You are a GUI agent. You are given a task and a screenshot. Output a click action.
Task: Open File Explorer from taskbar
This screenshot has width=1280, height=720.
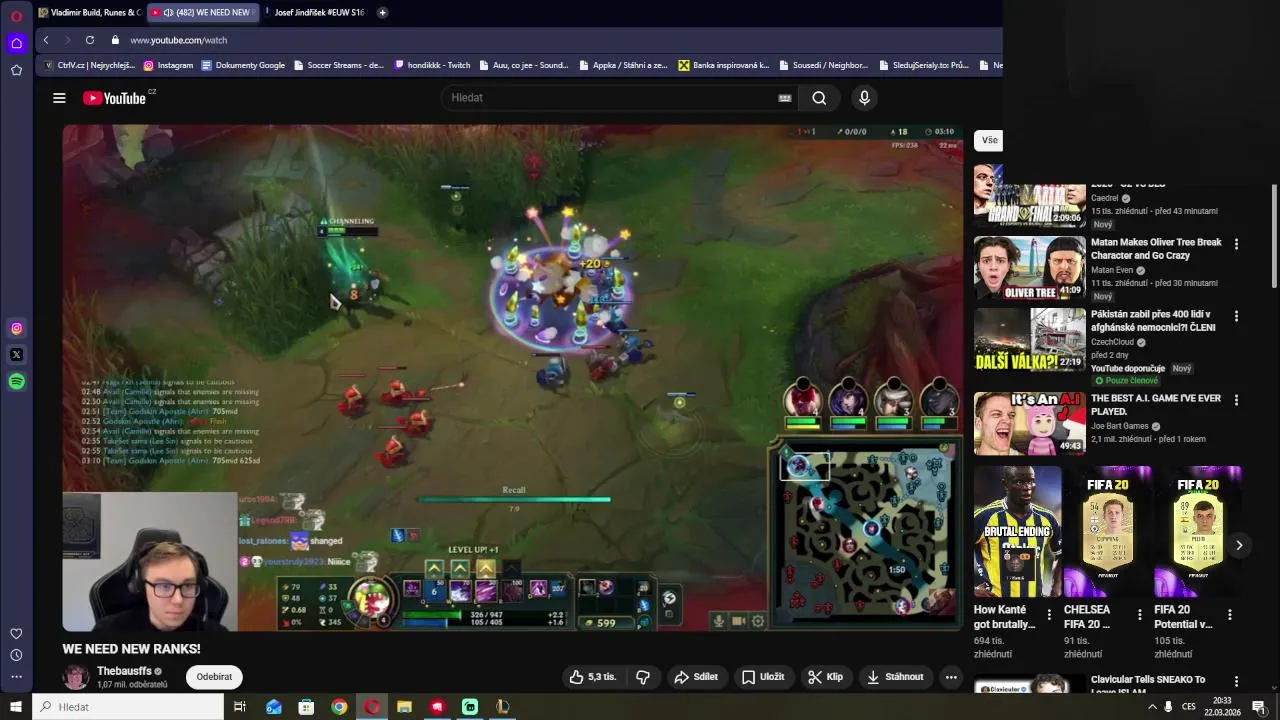click(404, 707)
